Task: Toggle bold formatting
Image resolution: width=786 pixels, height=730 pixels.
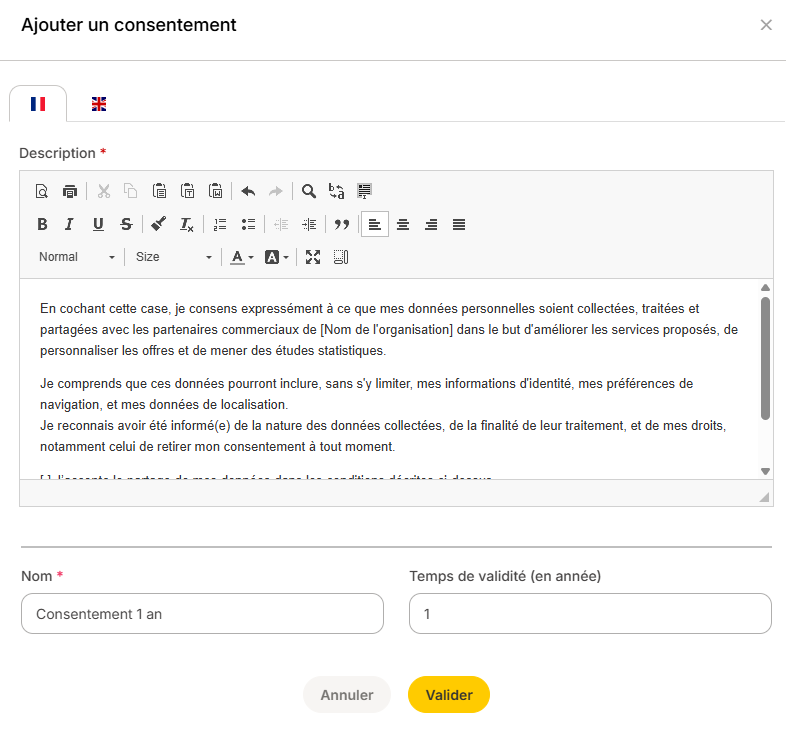Action: click(43, 224)
